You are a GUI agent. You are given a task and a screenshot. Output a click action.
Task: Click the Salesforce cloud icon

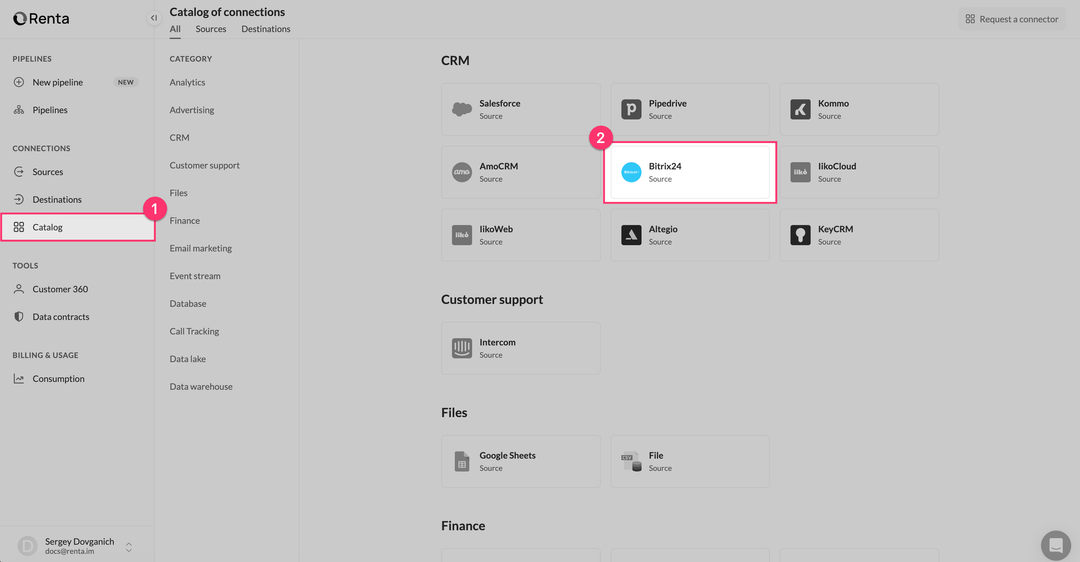461,109
